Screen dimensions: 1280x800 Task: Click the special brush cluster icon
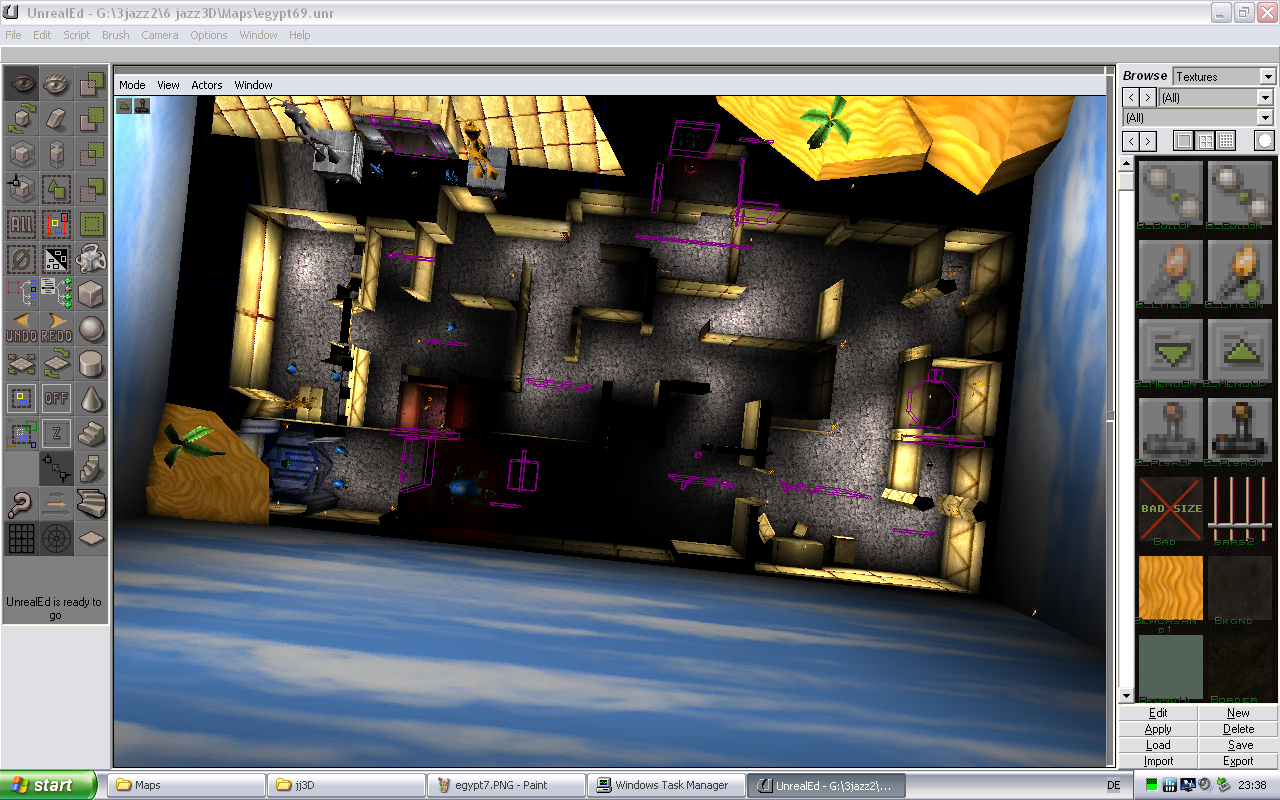coord(92,259)
